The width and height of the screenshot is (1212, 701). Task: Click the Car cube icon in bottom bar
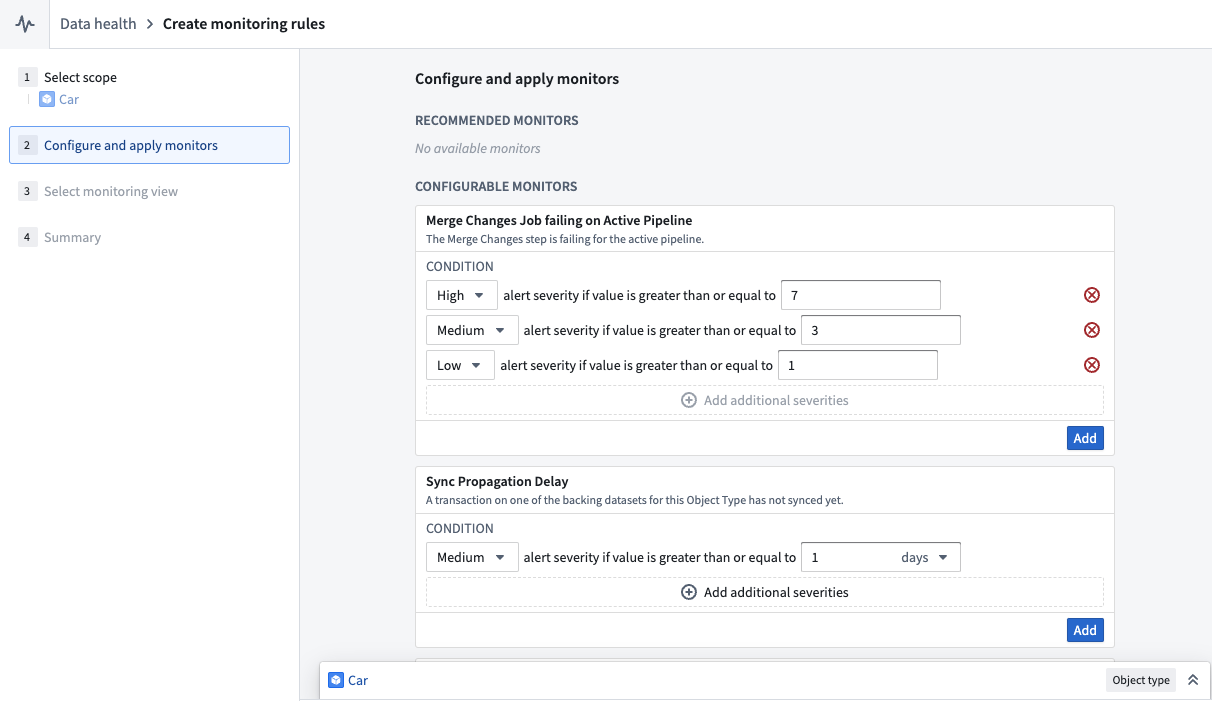336,680
